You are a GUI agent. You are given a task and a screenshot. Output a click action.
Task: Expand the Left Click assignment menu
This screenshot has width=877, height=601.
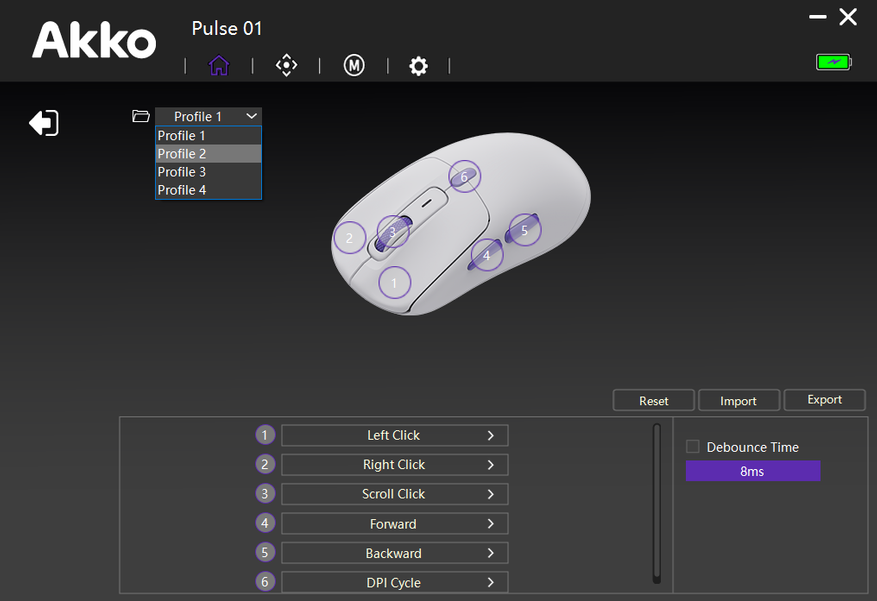coord(394,435)
